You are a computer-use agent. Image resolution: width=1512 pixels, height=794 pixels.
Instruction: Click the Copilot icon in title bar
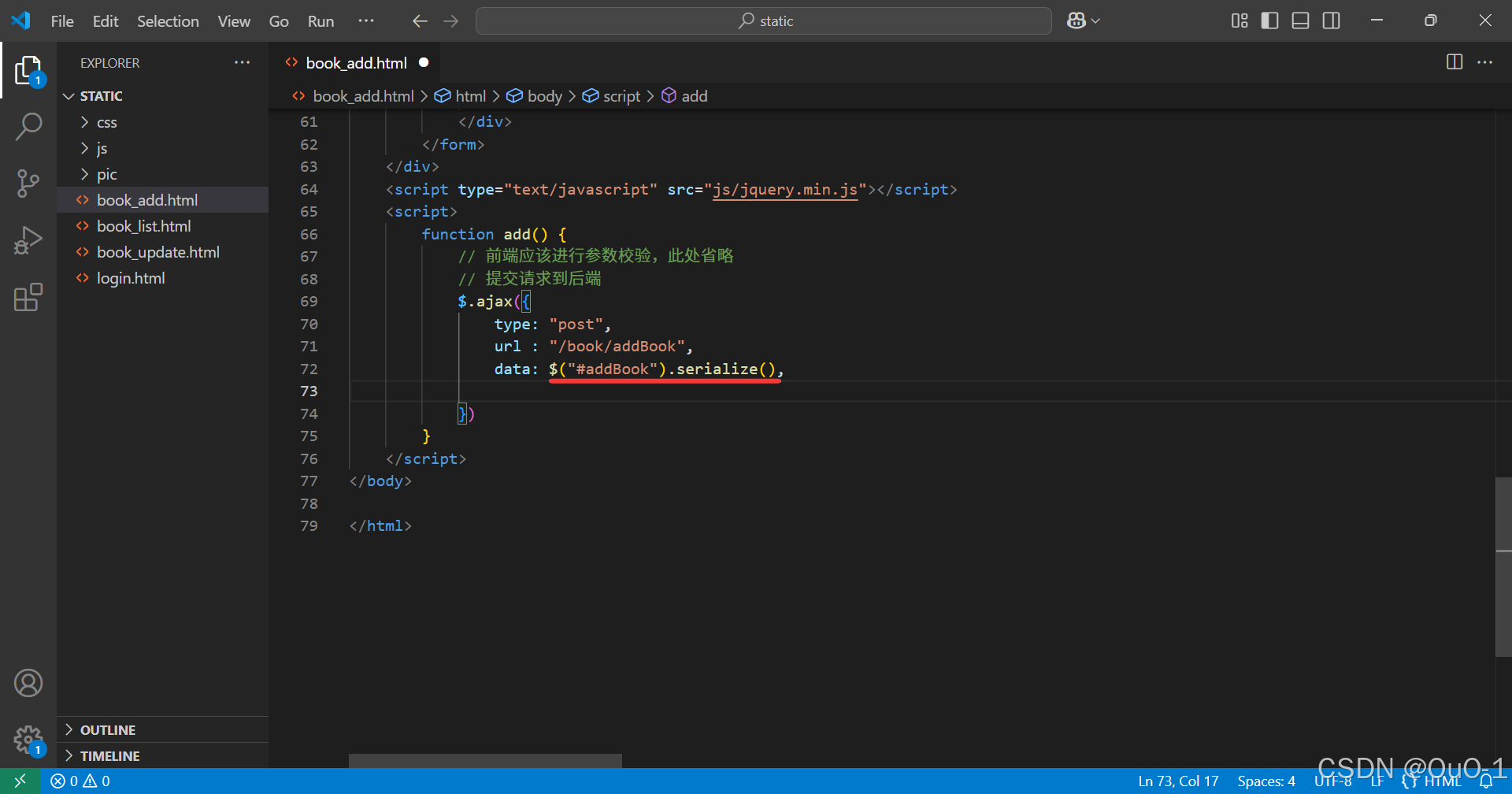pos(1076,20)
